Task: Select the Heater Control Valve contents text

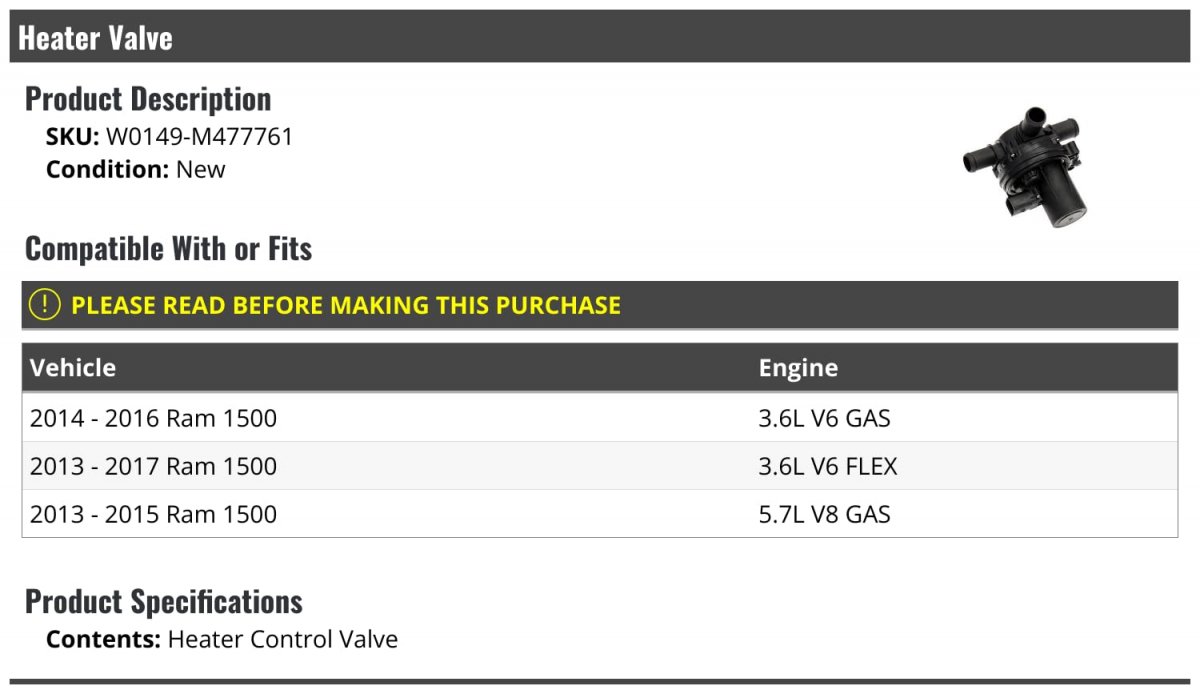Action: (283, 639)
